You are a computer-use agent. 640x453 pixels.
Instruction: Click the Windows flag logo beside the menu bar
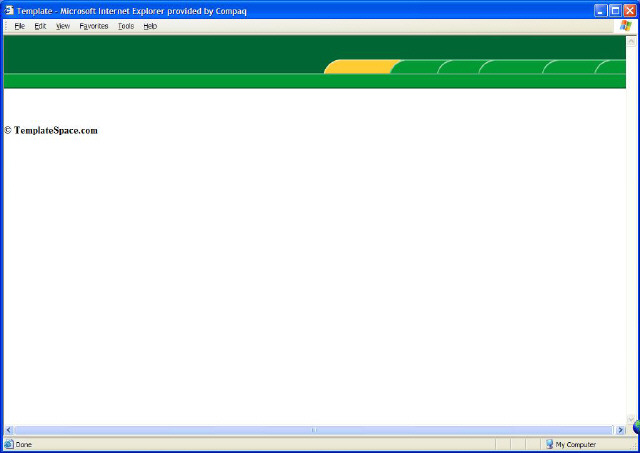pos(626,26)
